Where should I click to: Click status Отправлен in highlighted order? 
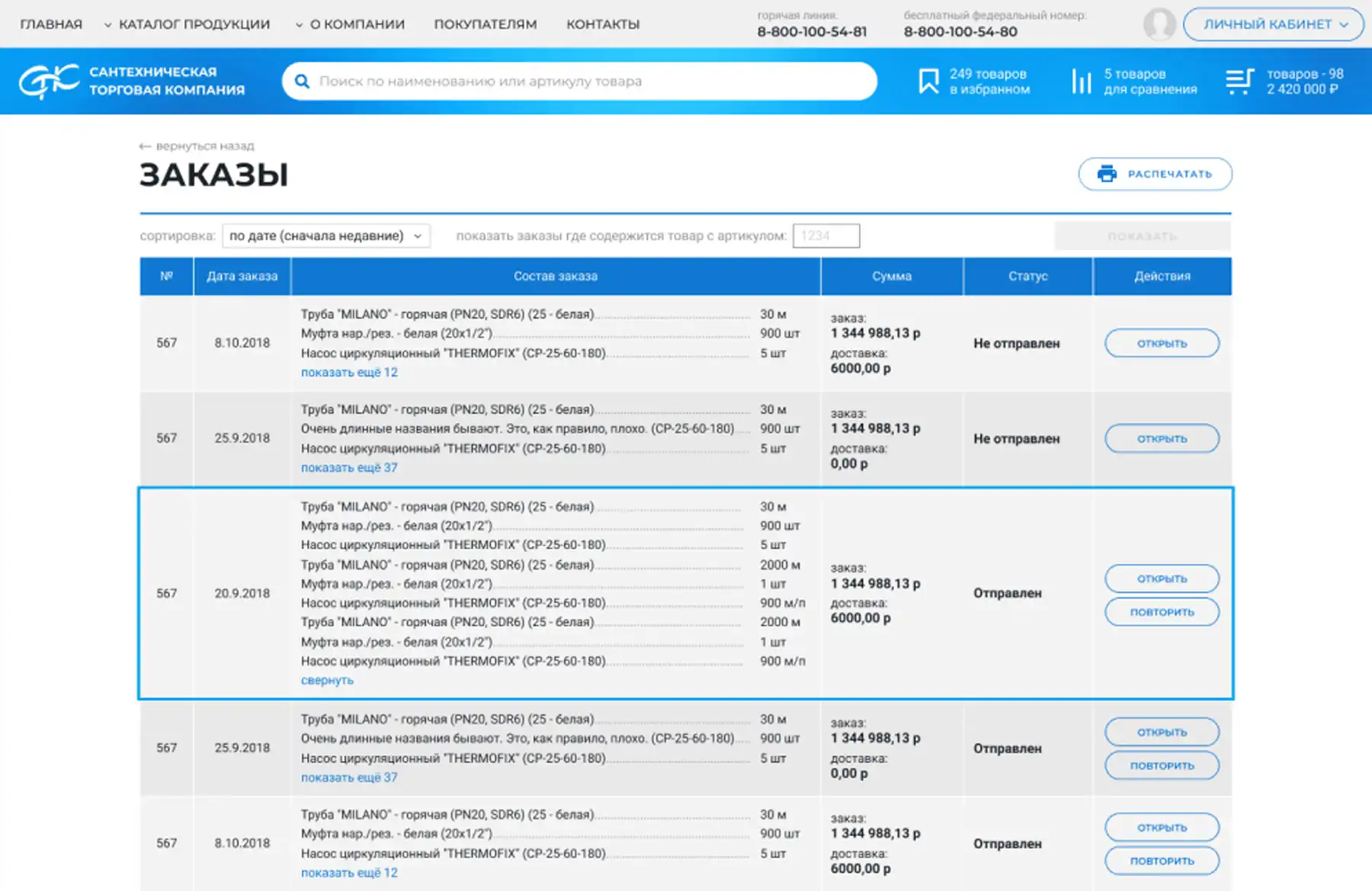pos(1007,593)
